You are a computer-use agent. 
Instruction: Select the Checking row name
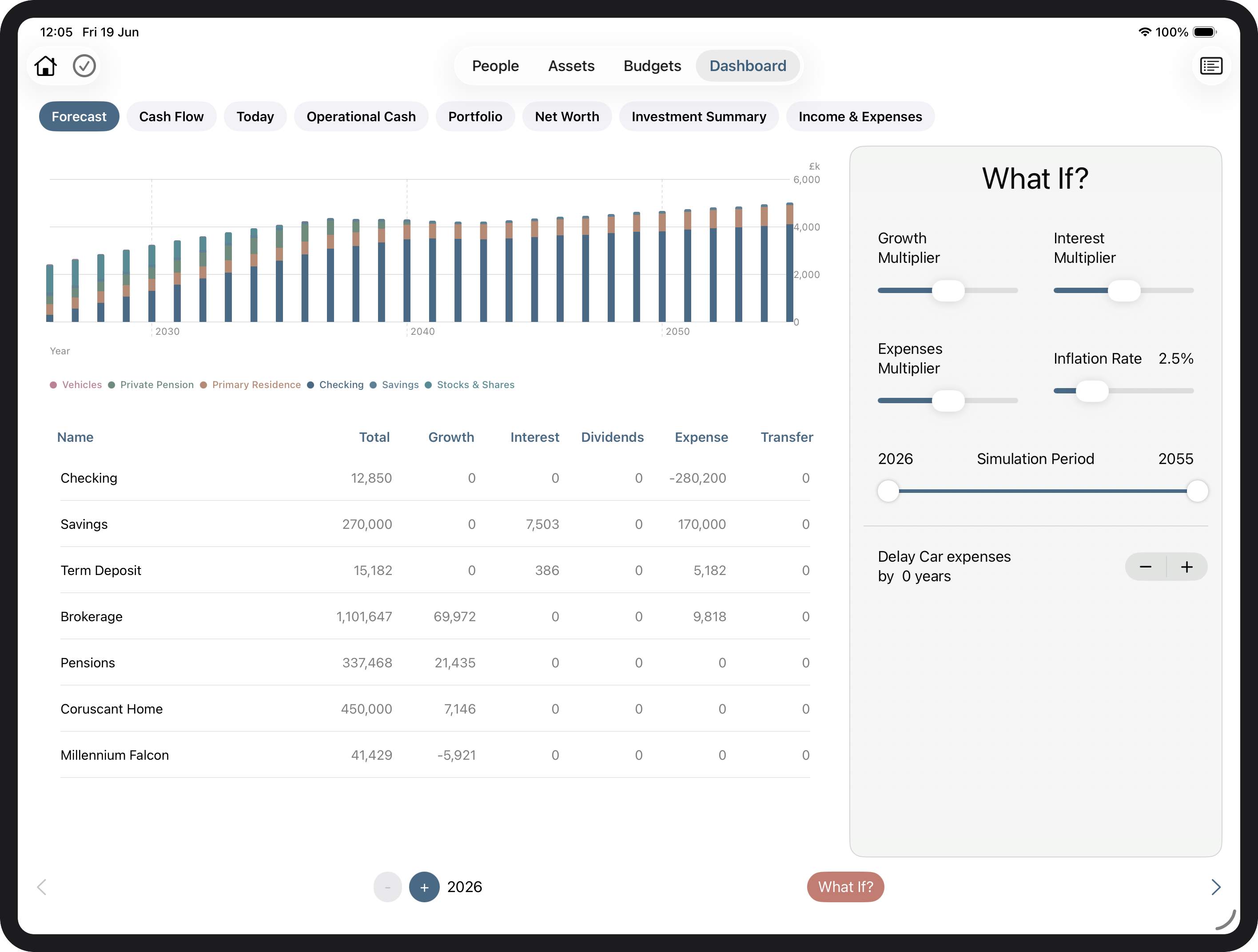point(89,478)
